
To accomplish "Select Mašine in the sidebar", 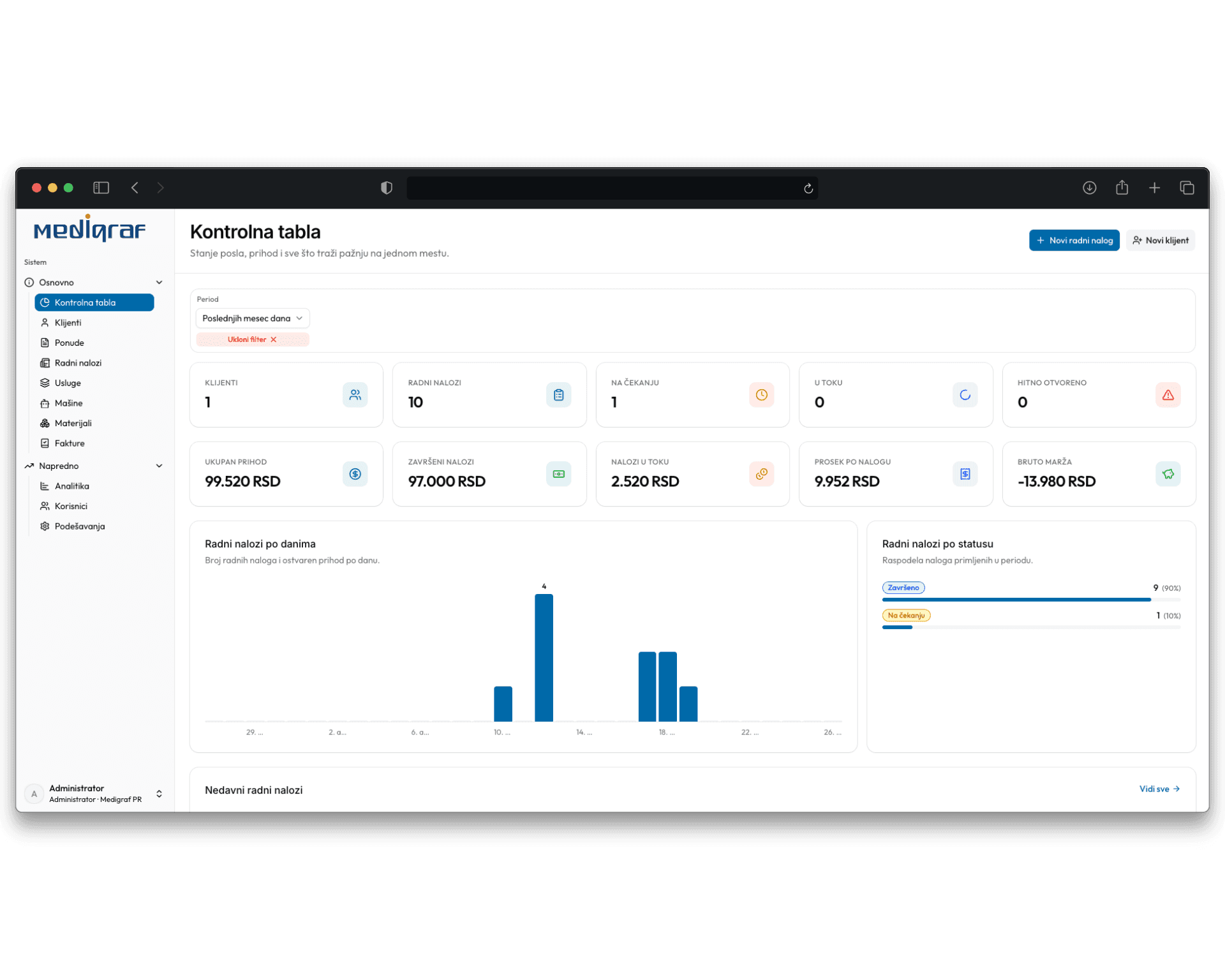I will click(94, 403).
